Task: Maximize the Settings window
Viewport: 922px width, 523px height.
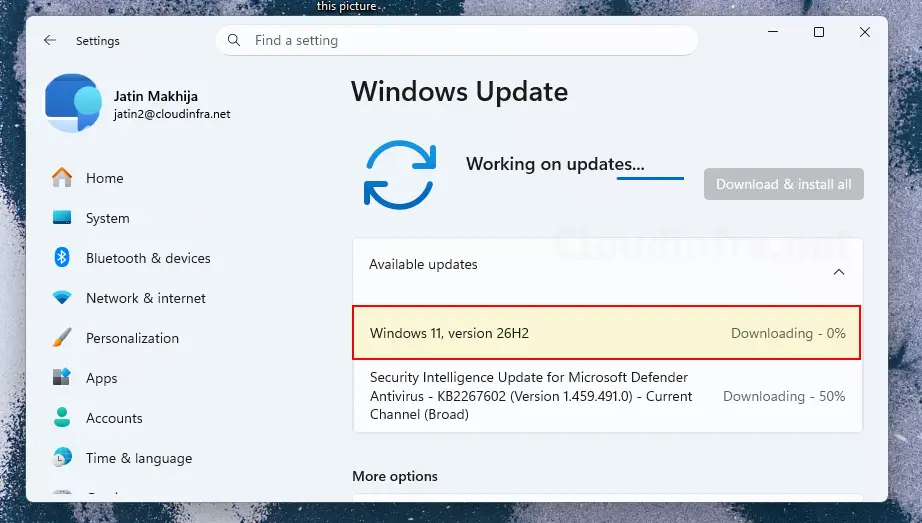Action: (x=819, y=32)
